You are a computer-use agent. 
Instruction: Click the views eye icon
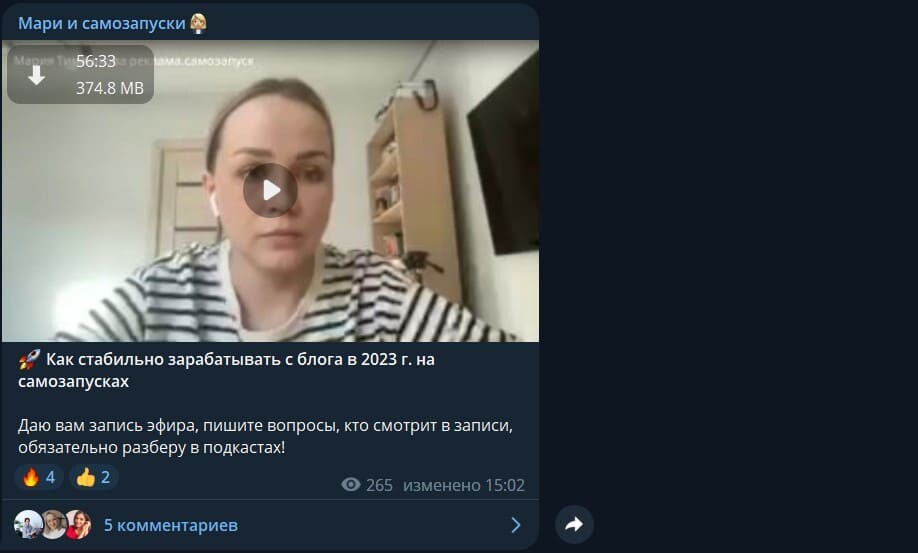coord(351,485)
